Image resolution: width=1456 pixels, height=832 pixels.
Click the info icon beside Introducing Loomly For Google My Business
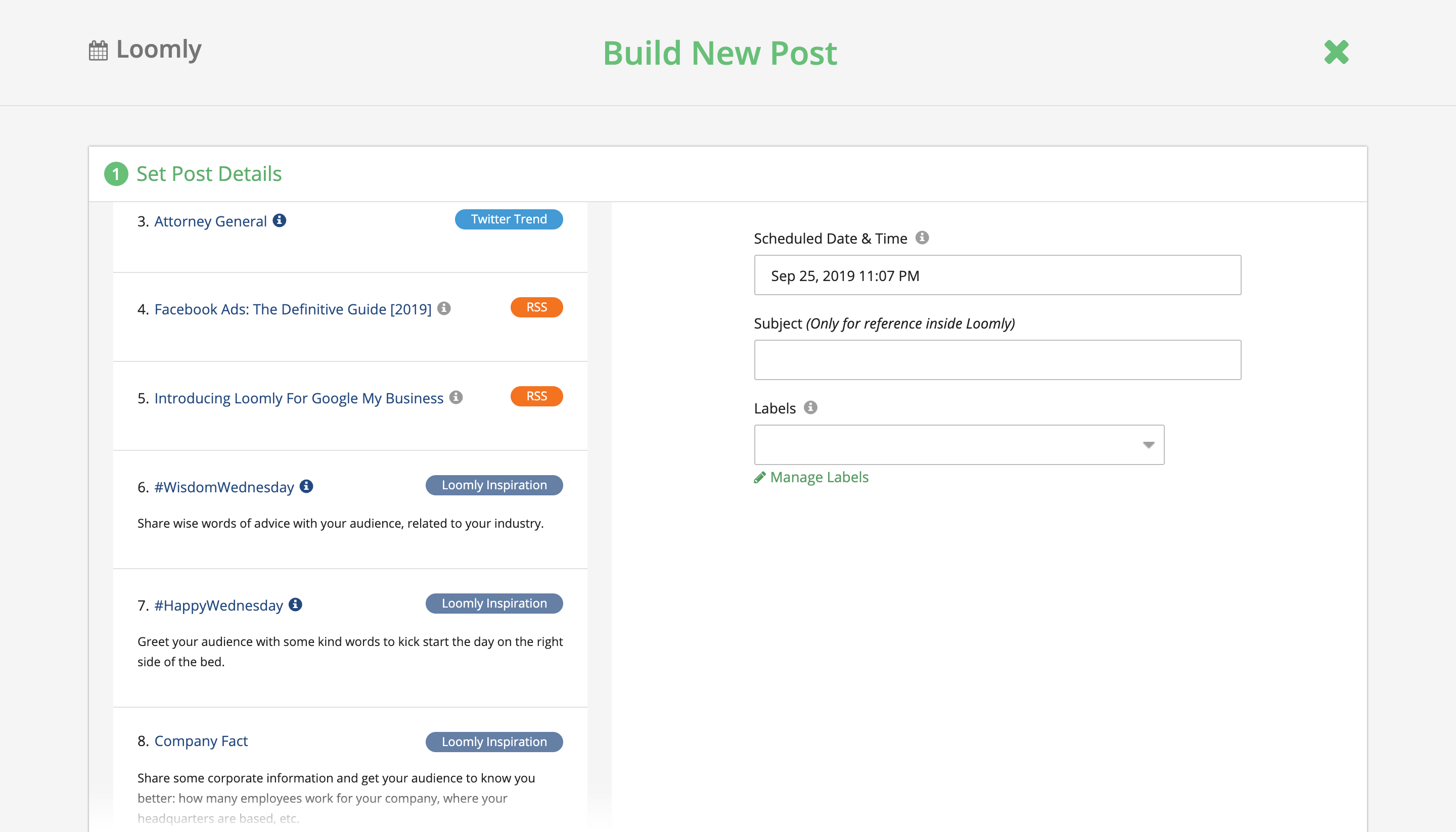coord(456,397)
